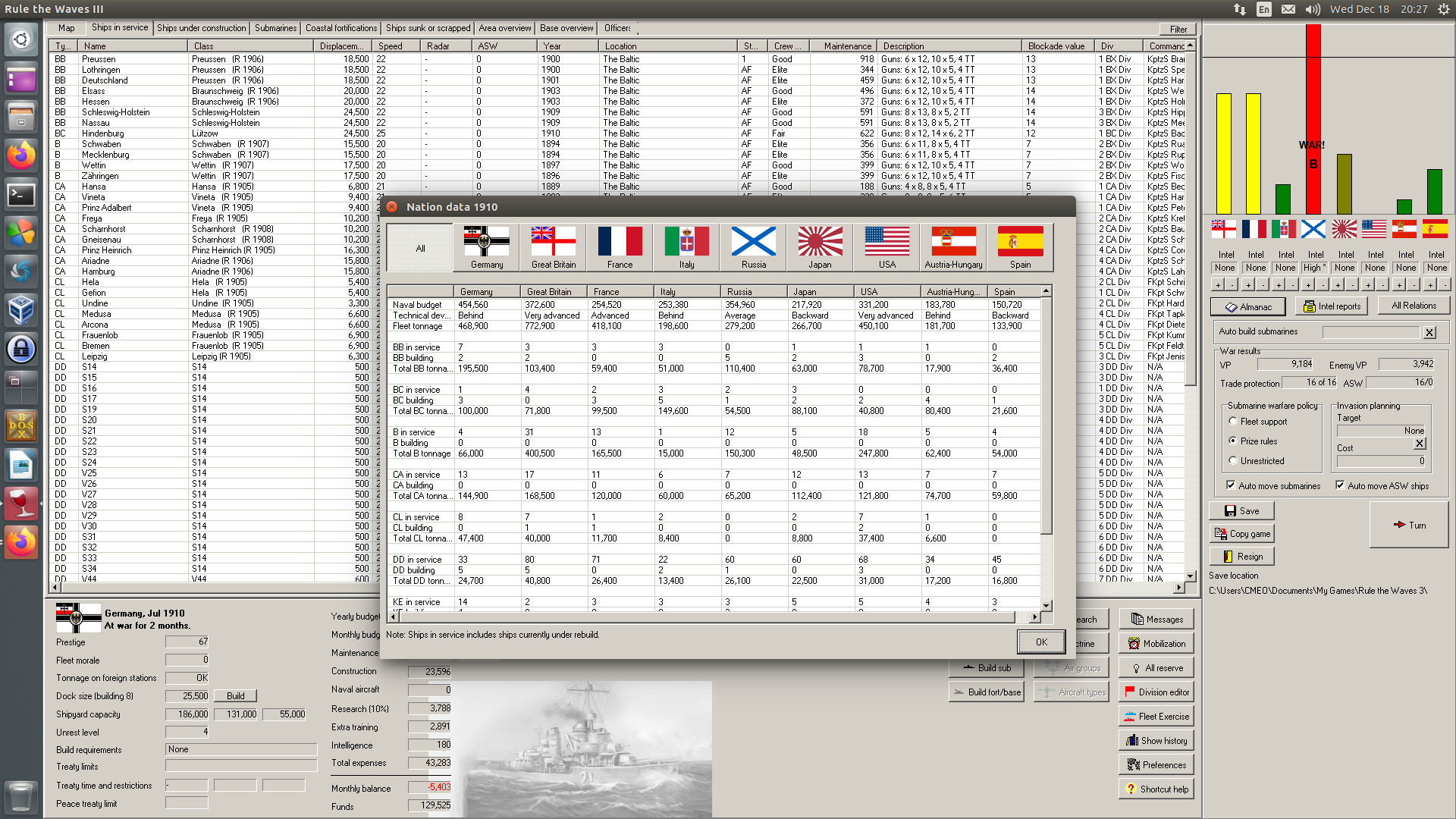Increase Intel level for Great Britain
Image resolution: width=1456 pixels, height=819 pixels.
(1218, 285)
